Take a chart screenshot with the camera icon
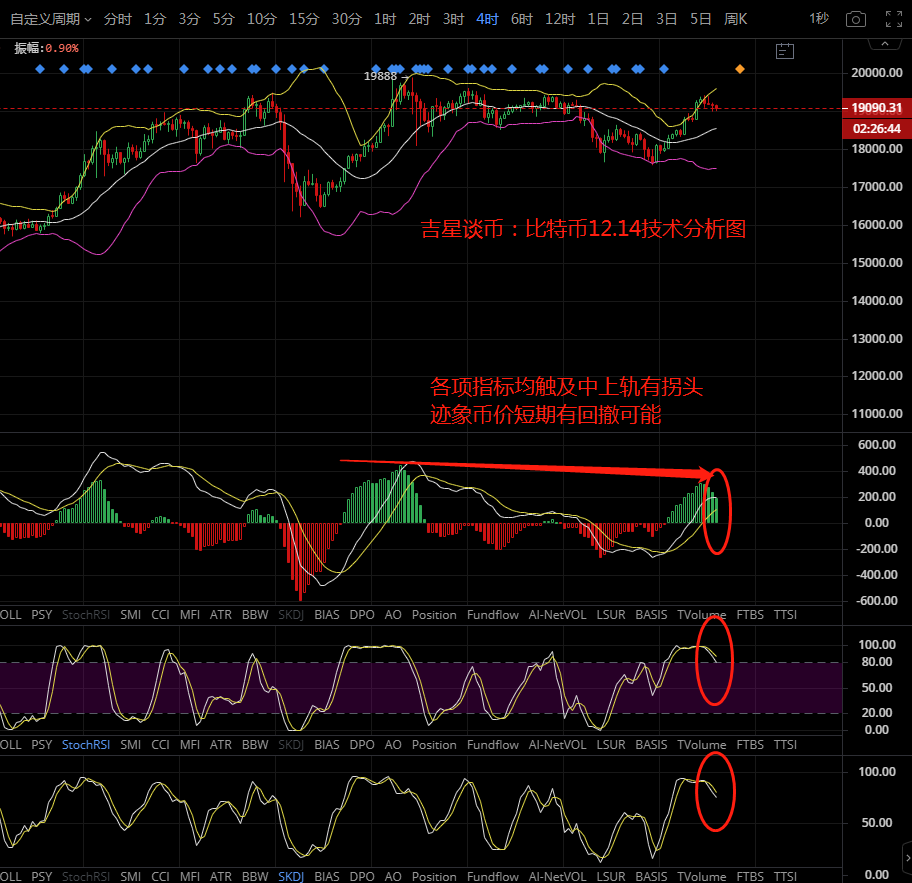Viewport: 912px width, 883px height. (855, 19)
